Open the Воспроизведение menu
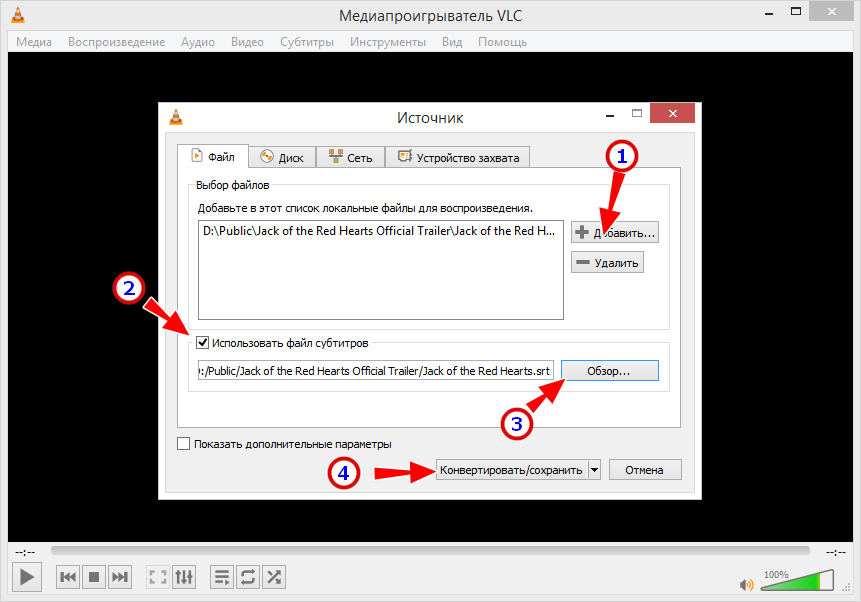The height and width of the screenshot is (602, 861). pyautogui.click(x=116, y=42)
